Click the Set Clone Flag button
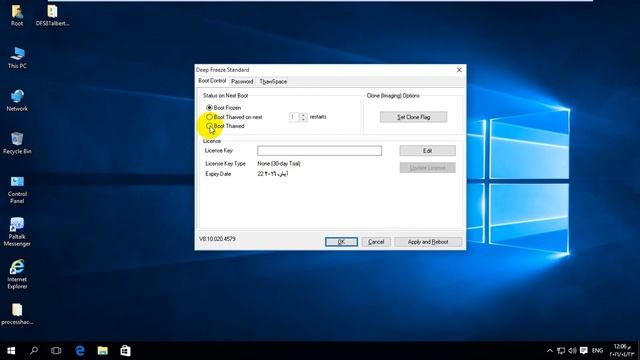 (413, 117)
